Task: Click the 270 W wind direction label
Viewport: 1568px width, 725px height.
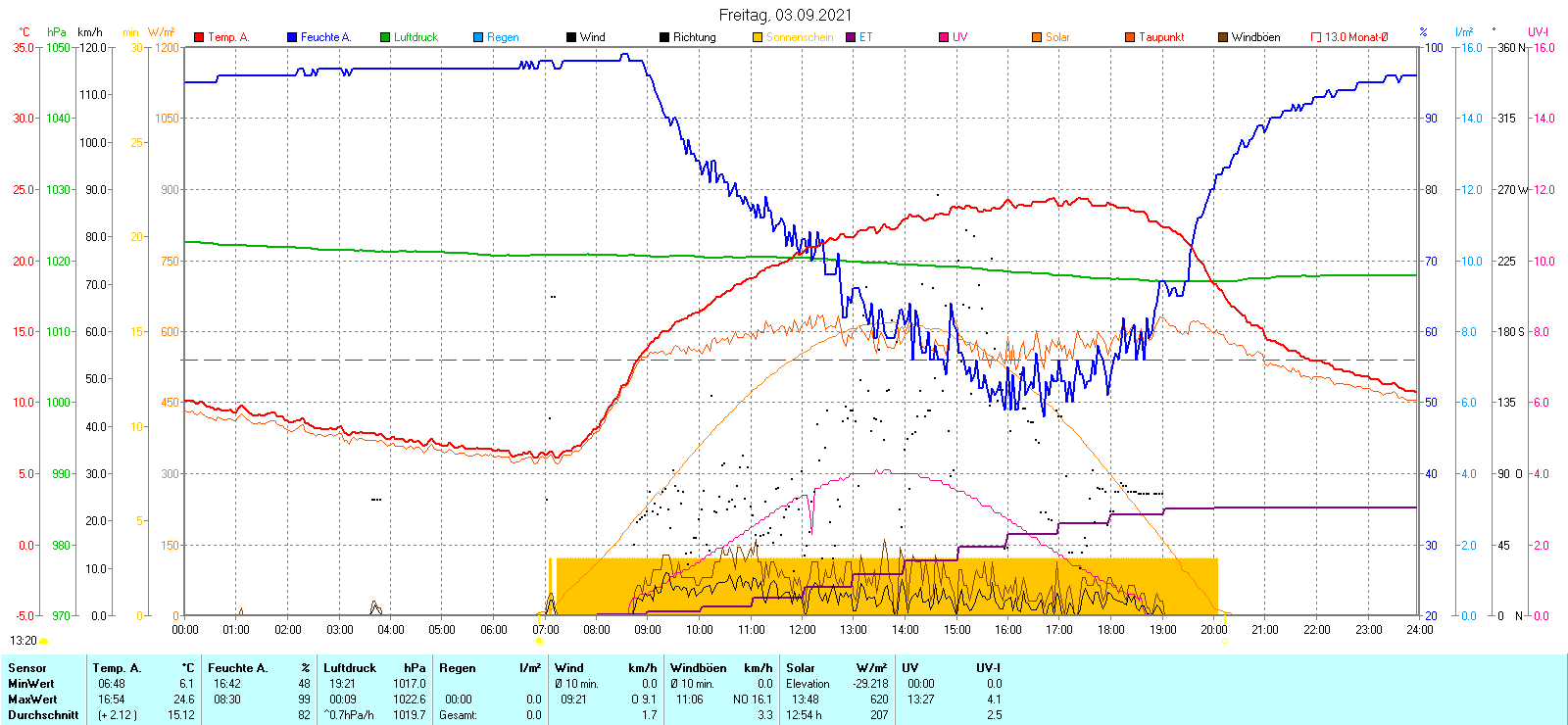Action: tap(1512, 189)
